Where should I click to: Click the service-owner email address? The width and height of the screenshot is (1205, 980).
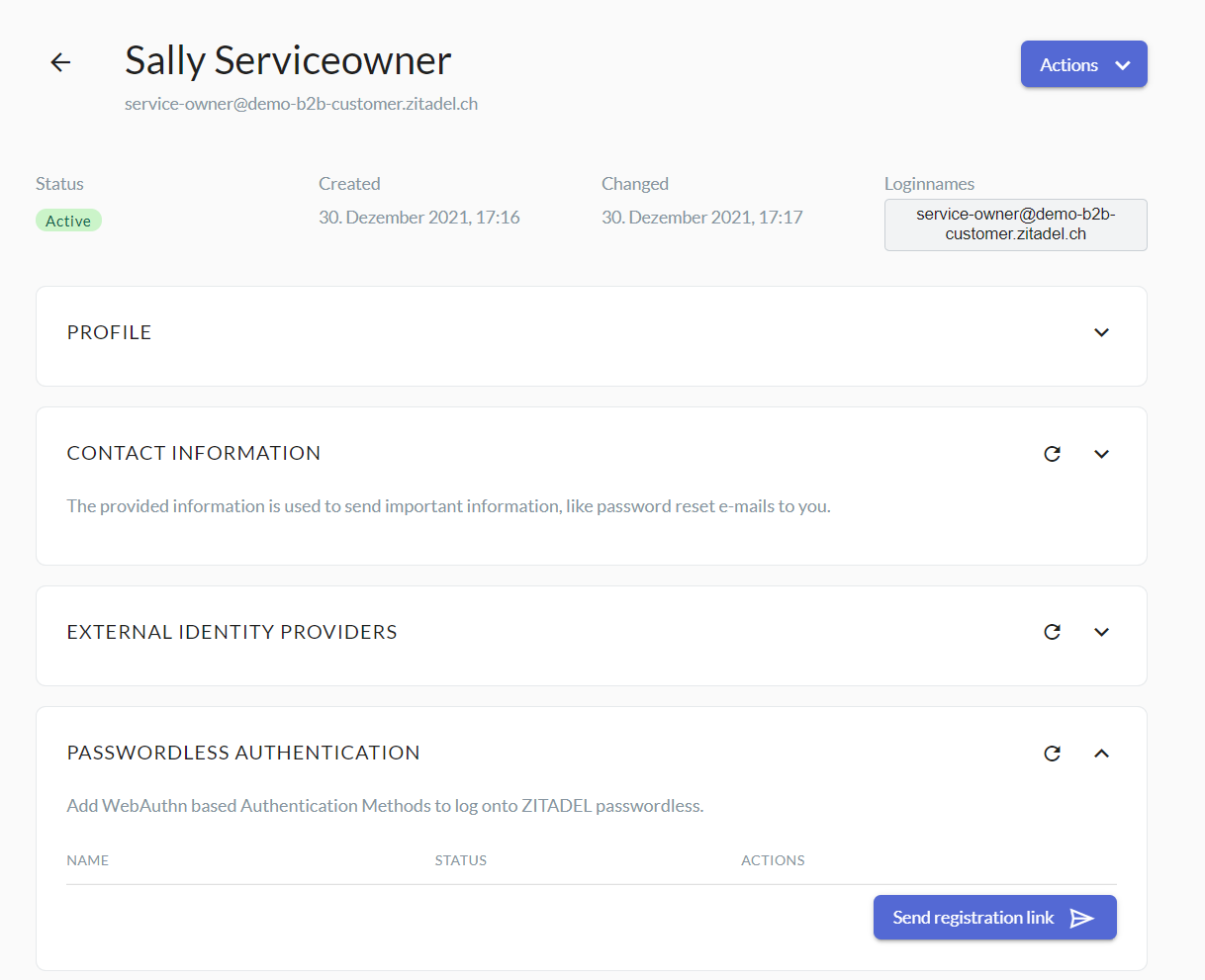tap(301, 103)
